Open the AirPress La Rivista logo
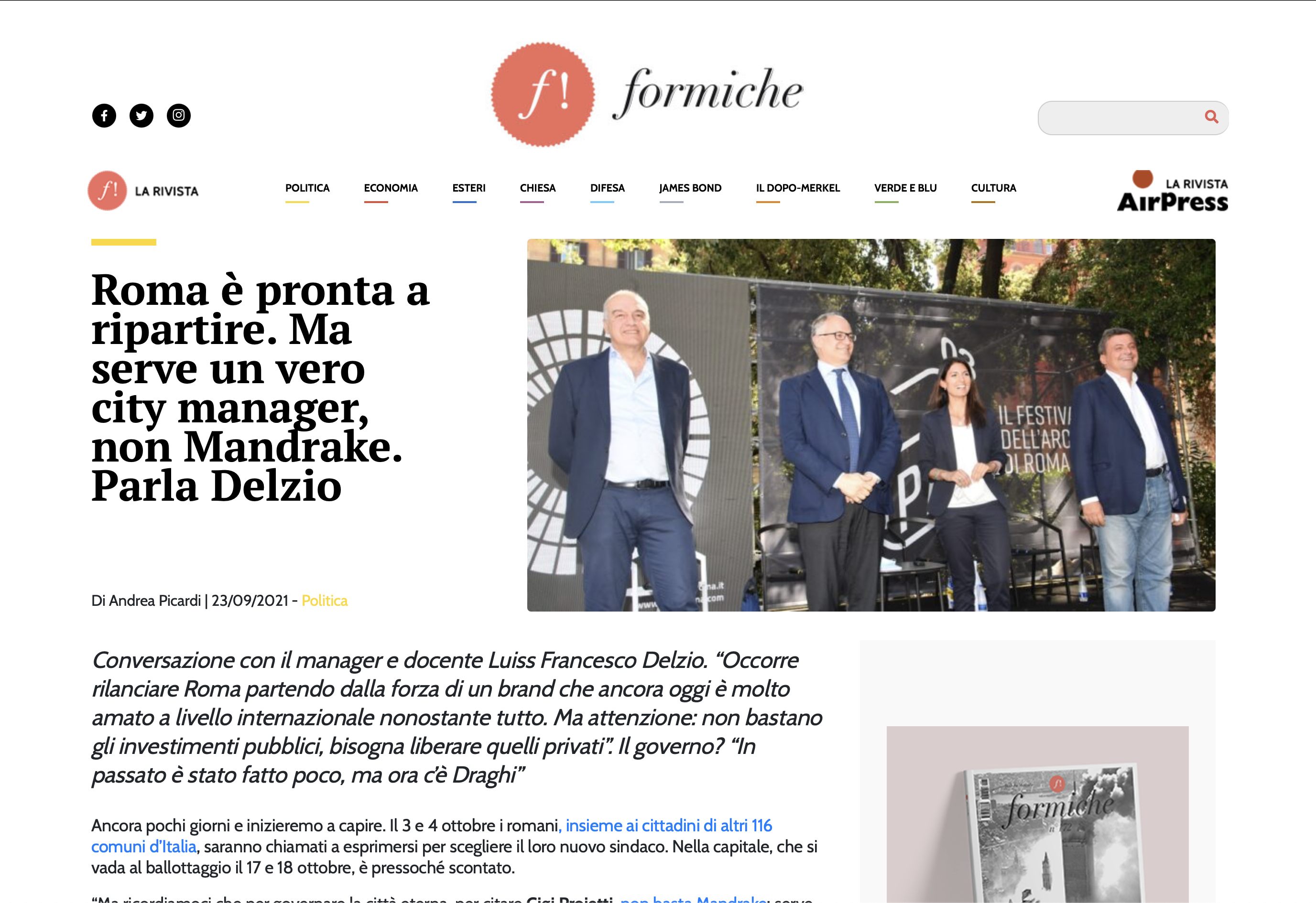The height and width of the screenshot is (903, 1316). (x=1173, y=192)
